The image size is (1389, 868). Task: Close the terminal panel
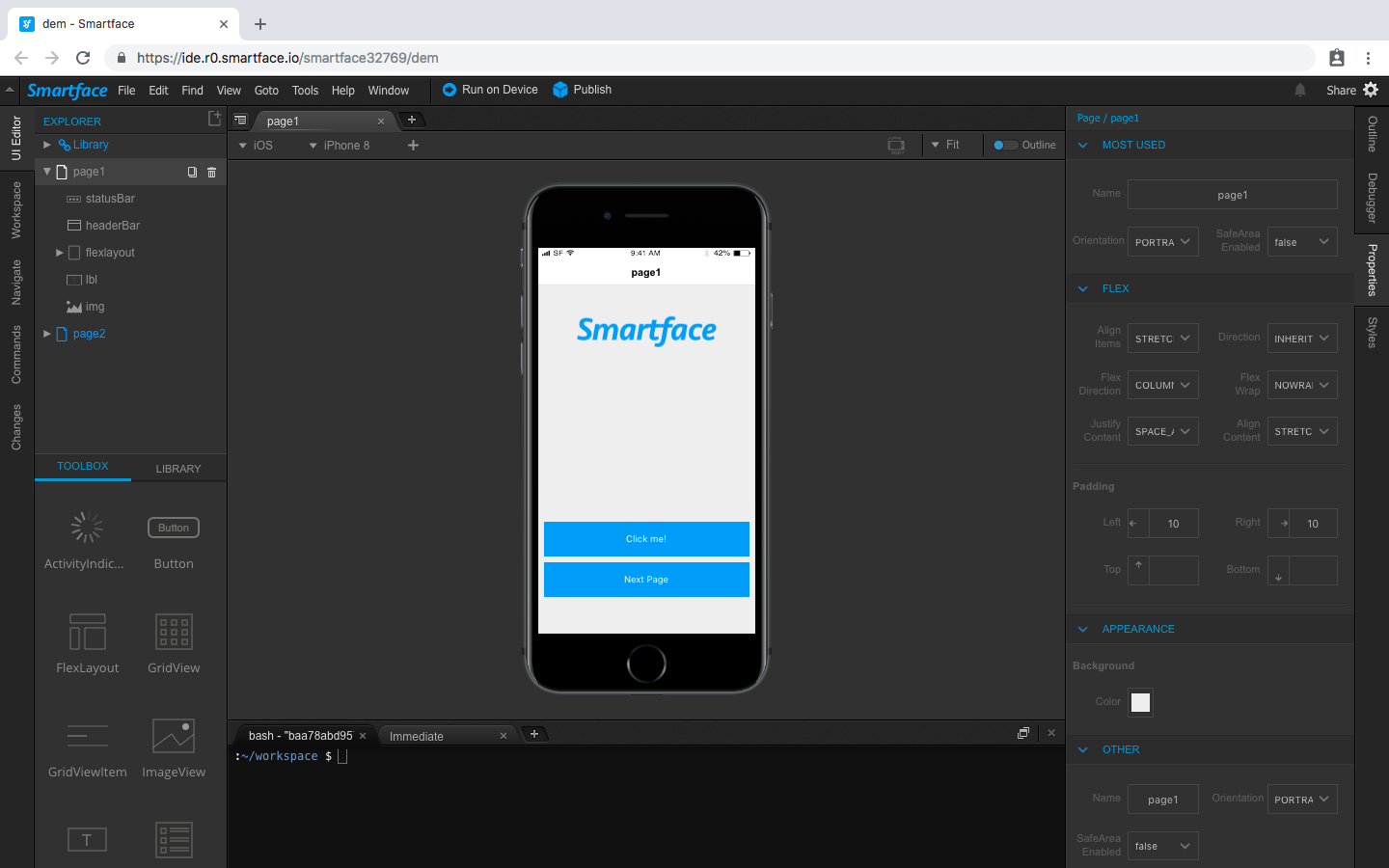(x=1051, y=733)
